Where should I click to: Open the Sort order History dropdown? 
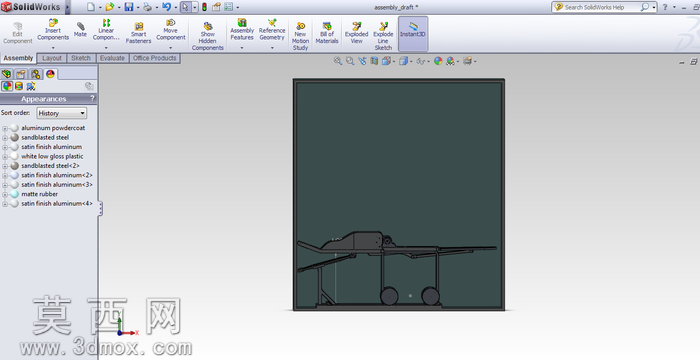click(62, 113)
